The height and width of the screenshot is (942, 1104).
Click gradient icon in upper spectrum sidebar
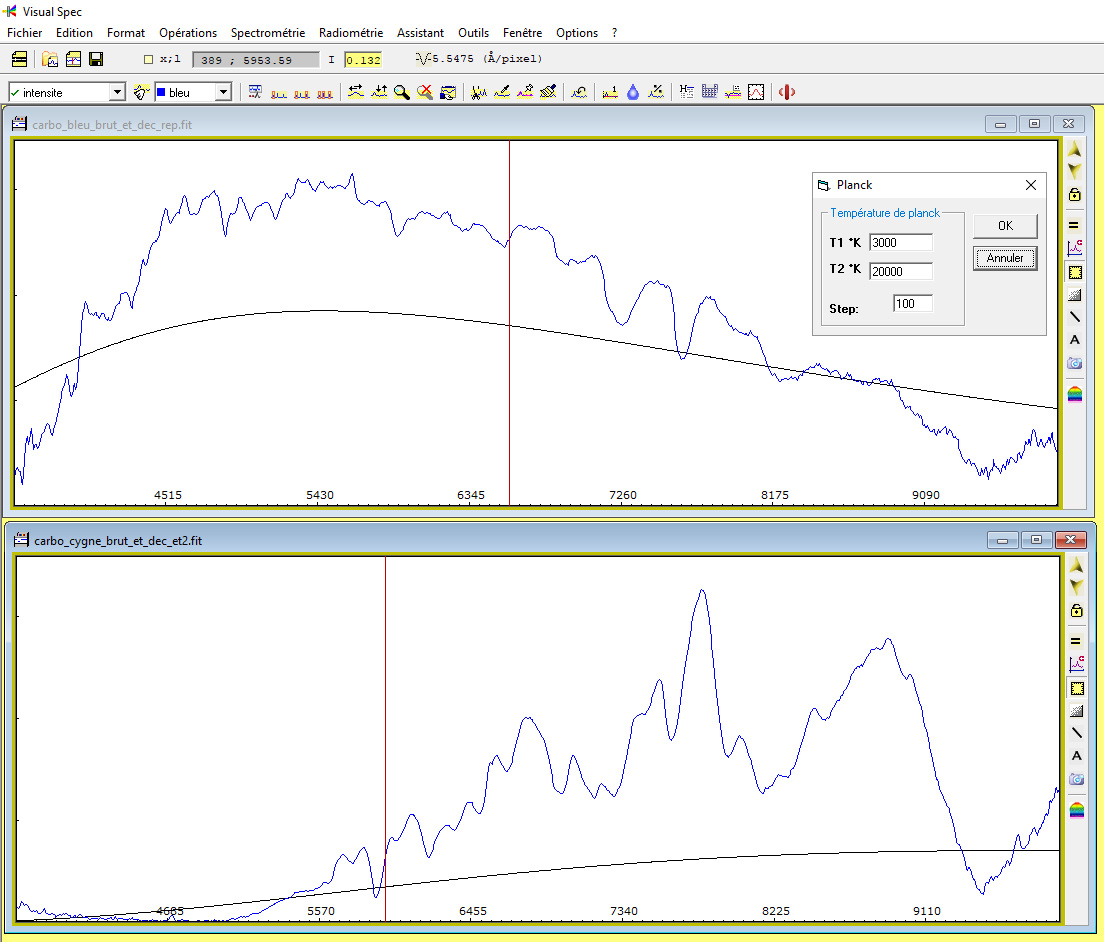[x=1074, y=295]
